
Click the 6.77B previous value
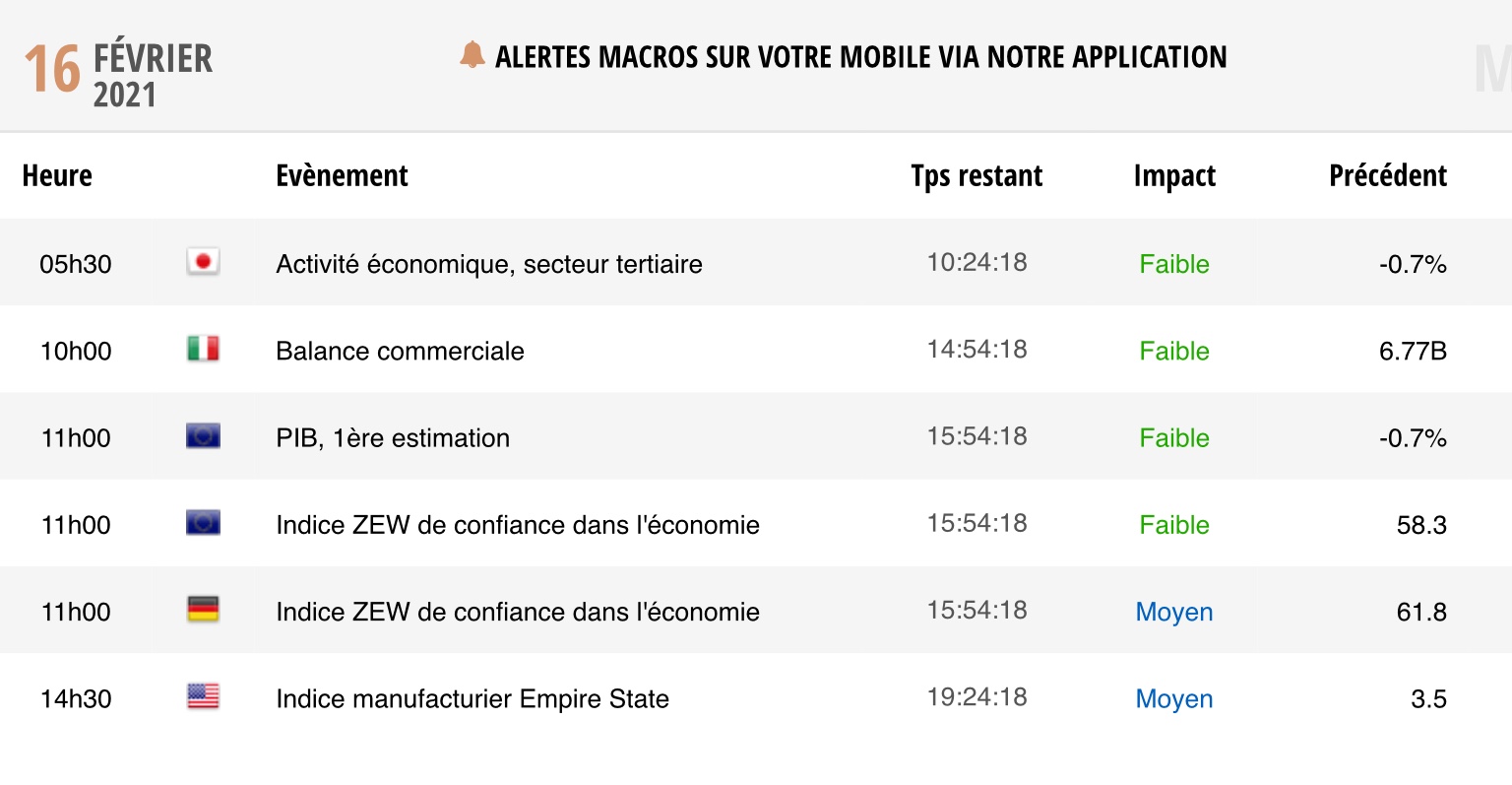(1413, 351)
